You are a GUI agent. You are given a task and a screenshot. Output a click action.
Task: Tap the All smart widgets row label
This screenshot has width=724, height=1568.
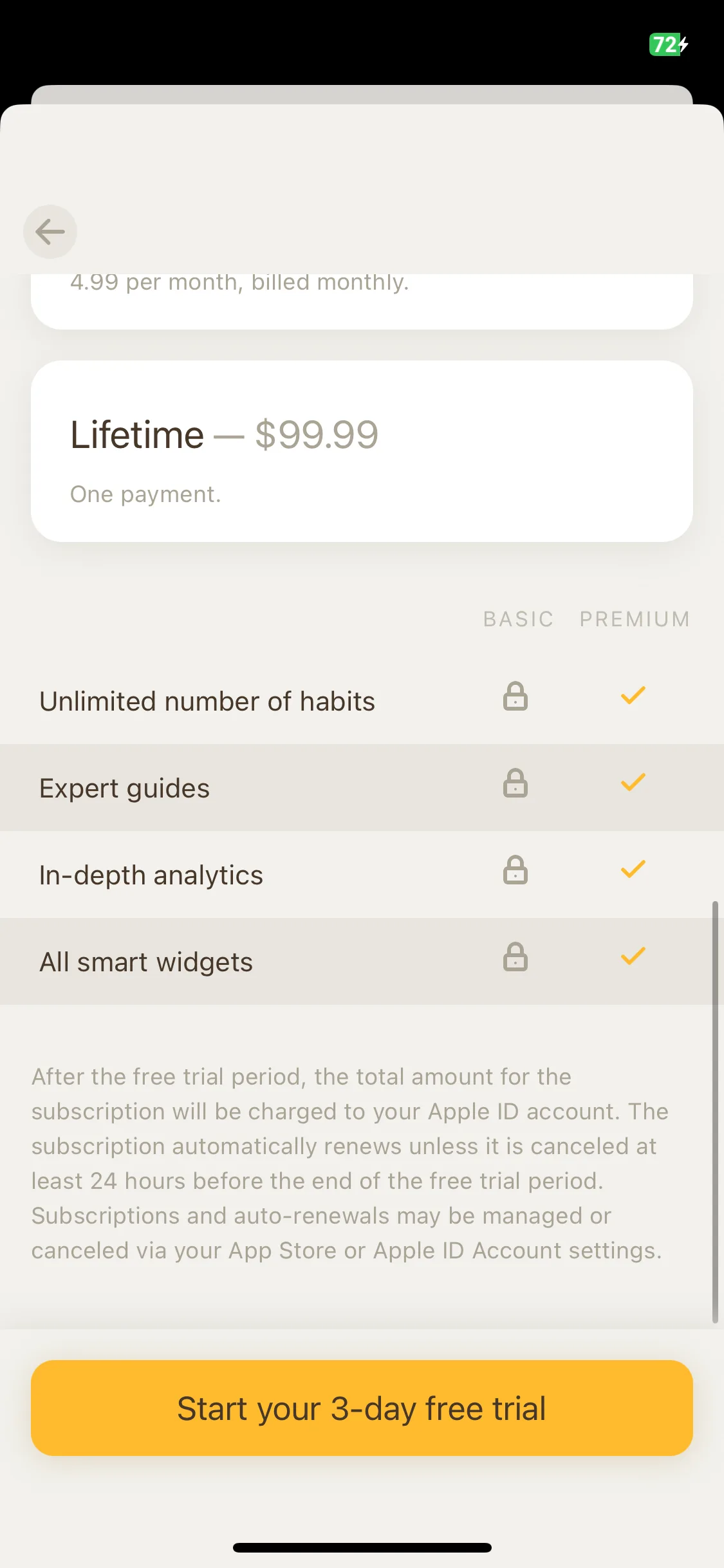point(146,962)
